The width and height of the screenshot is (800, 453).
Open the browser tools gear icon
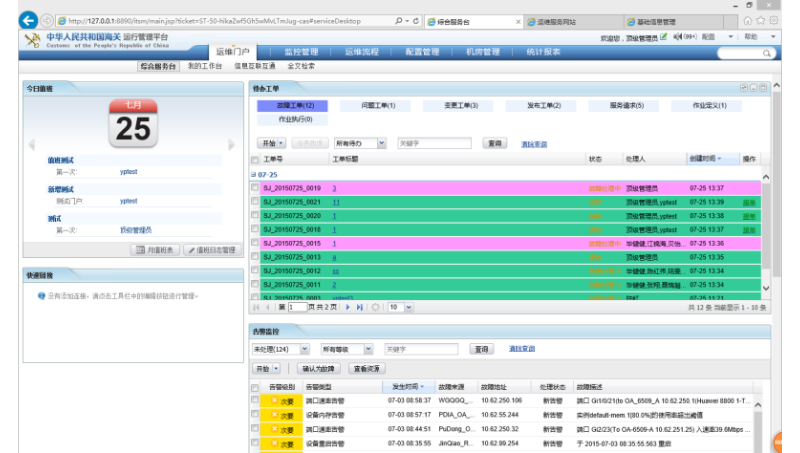[774, 21]
